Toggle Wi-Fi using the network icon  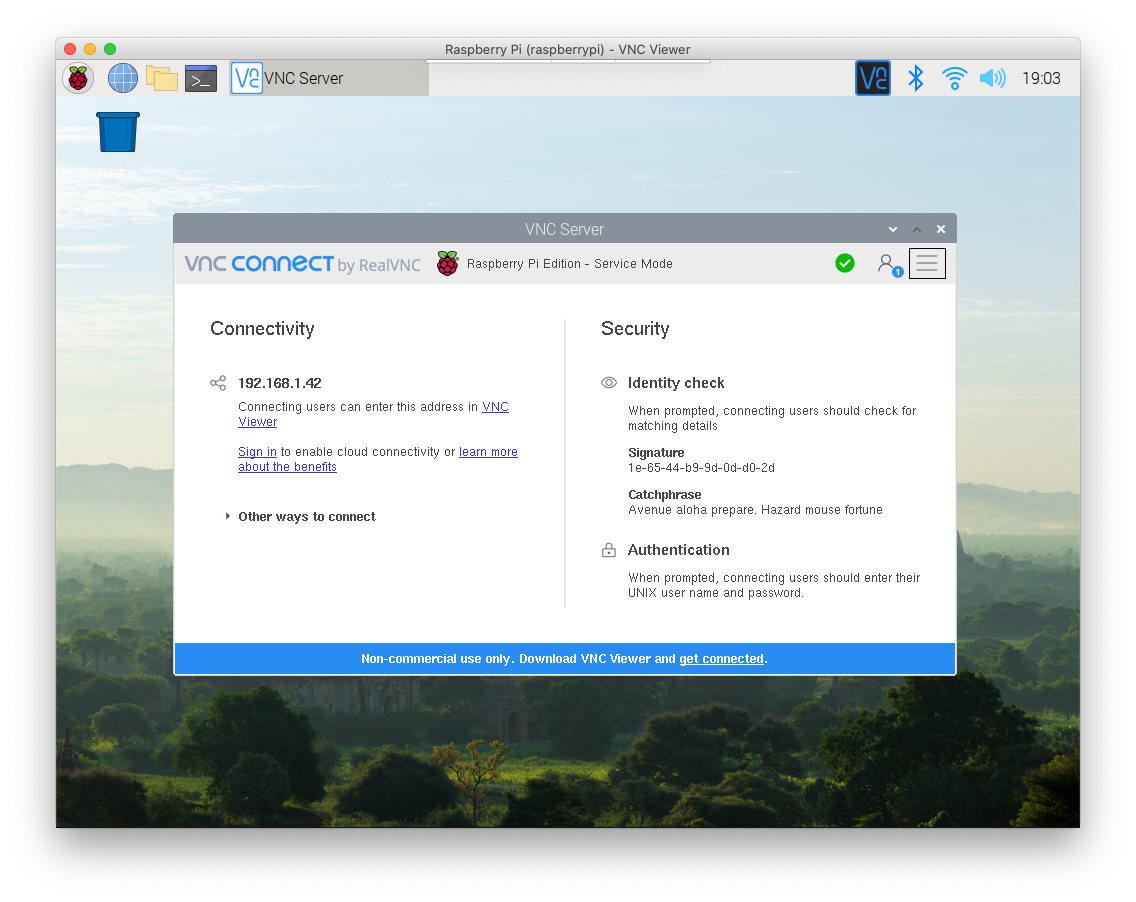[x=954, y=77]
